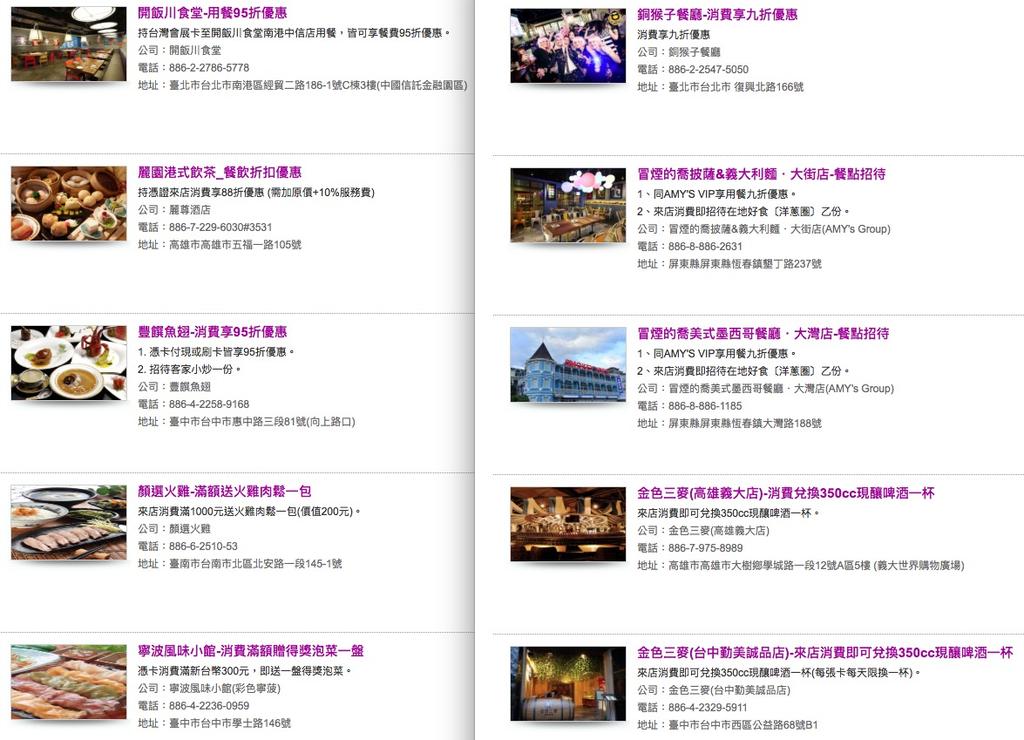
Task: Select phone number 886-4-2258-9168
Action: pyautogui.click(x=209, y=404)
